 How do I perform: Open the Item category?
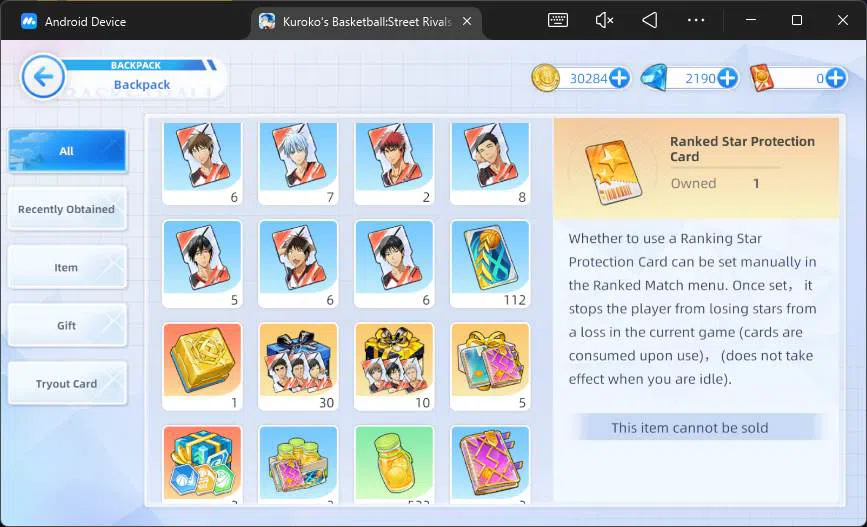pyautogui.click(x=67, y=267)
